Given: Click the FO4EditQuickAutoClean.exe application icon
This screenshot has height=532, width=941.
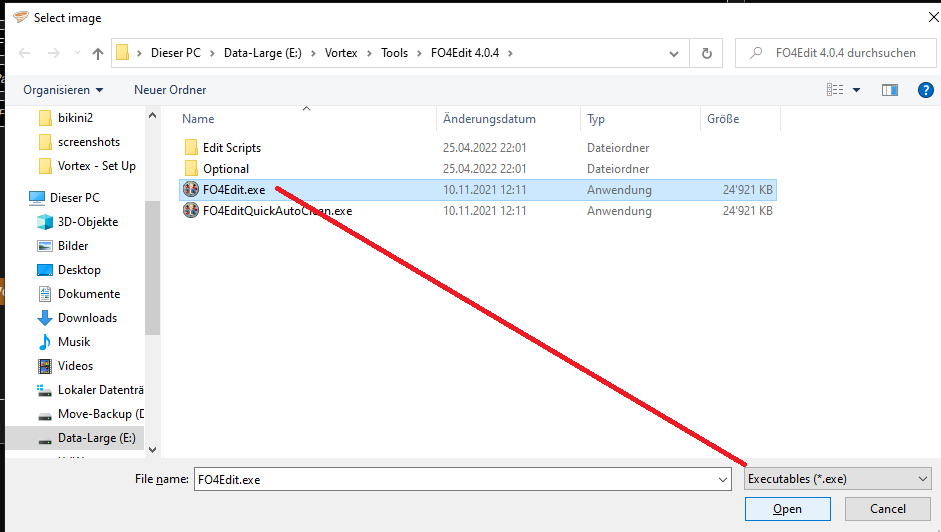Looking at the screenshot, I should coord(191,210).
